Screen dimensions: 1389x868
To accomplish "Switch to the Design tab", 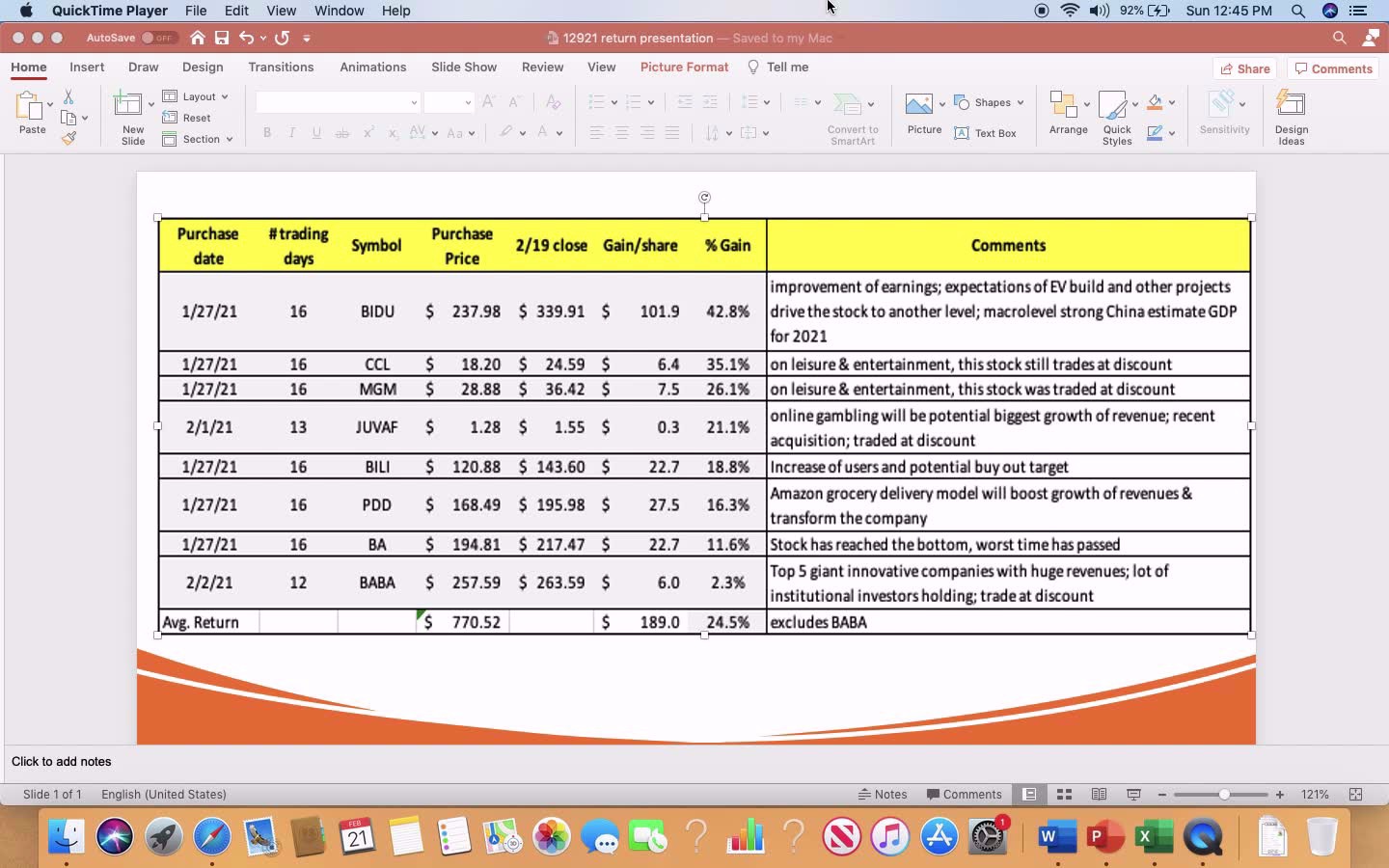I will 203,68.
